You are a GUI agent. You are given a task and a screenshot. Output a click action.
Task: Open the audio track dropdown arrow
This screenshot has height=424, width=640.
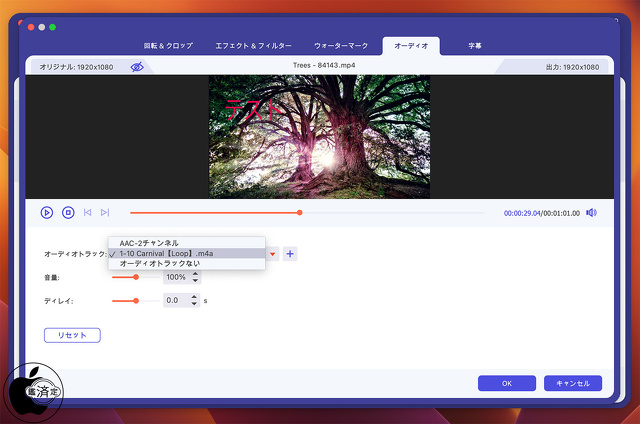point(272,254)
